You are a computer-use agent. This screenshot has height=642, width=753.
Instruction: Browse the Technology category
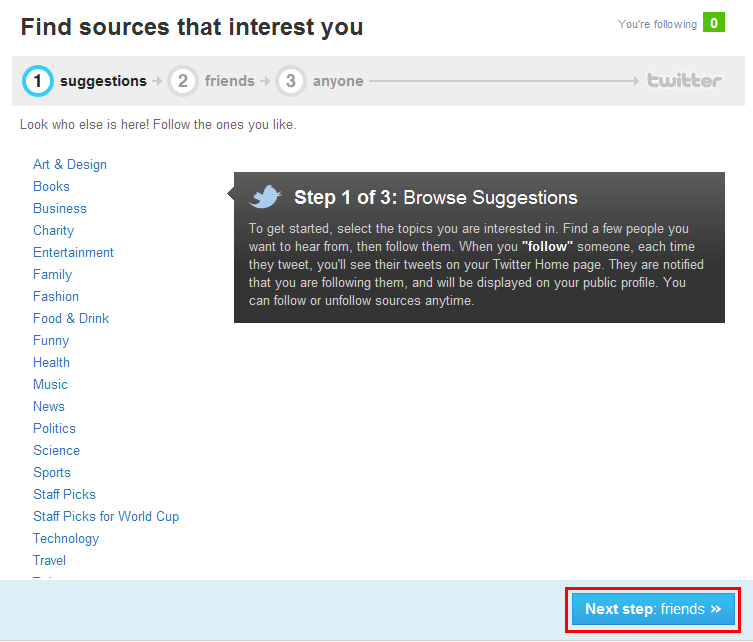[x=66, y=539]
